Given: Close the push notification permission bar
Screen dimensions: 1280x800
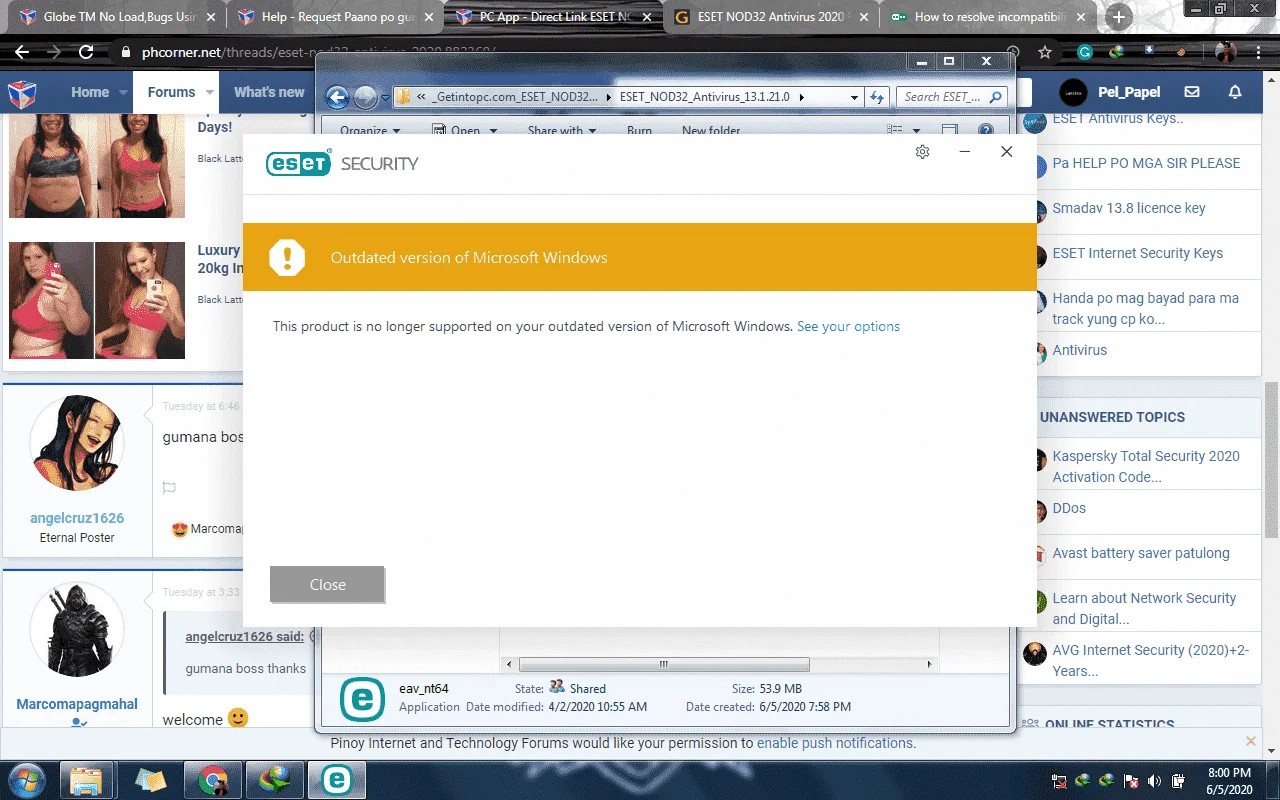Looking at the screenshot, I should (x=1251, y=741).
